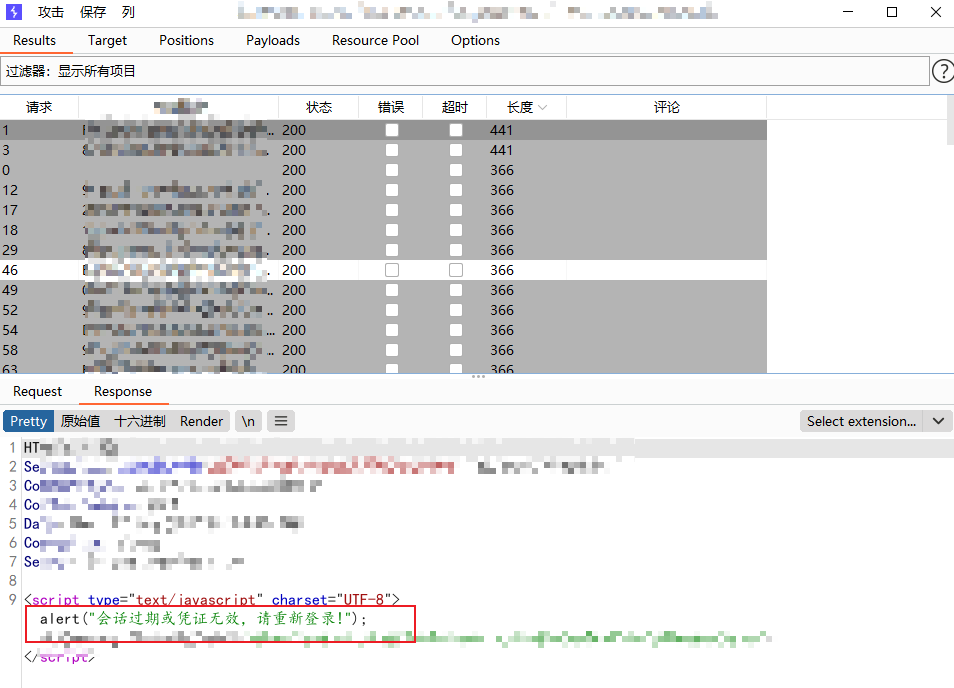Open the hamburger message options icon
954x688 pixels.
281,421
